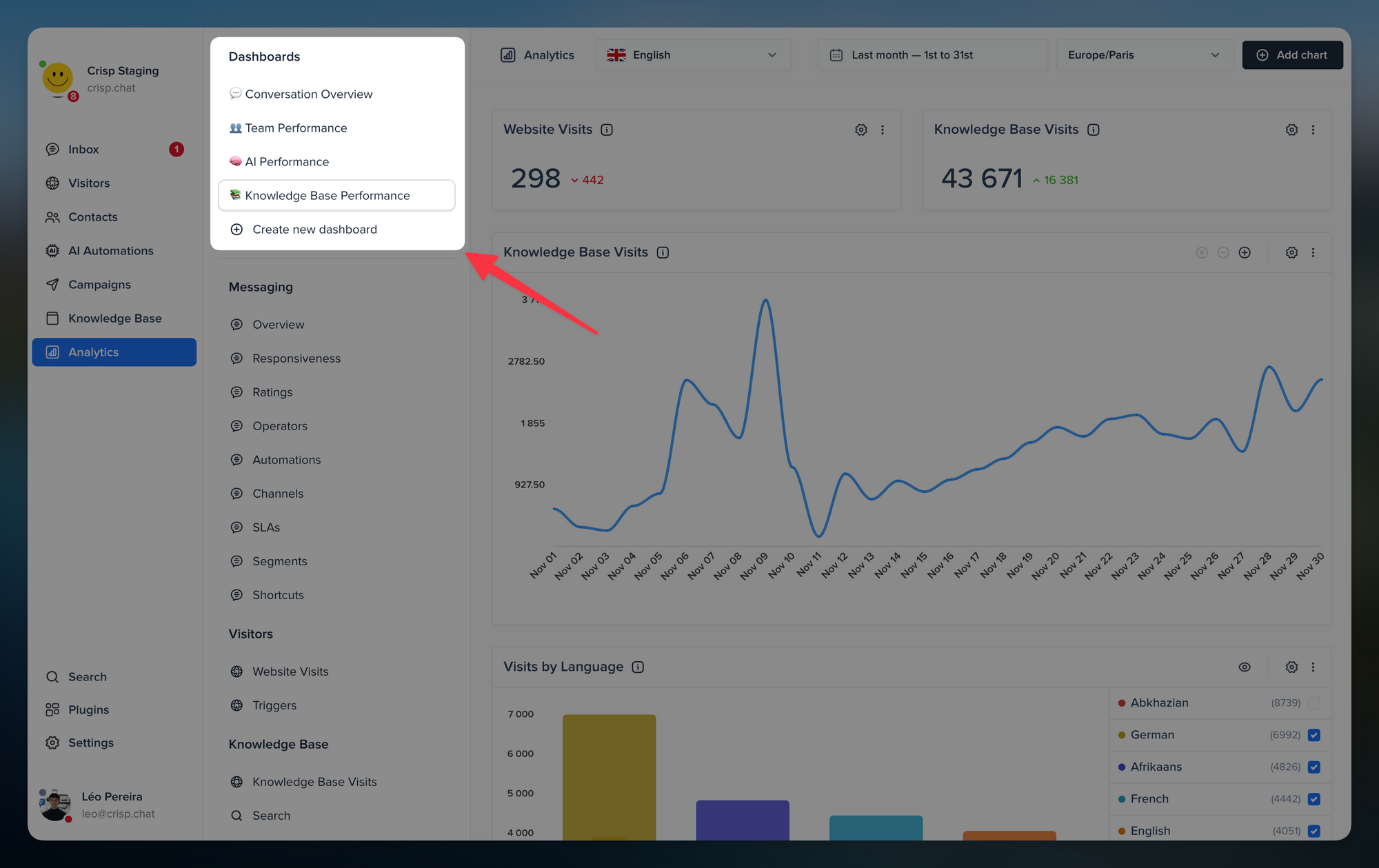Disable the Afrikaans language checkbox
The width and height of the screenshot is (1379, 868).
[1314, 767]
